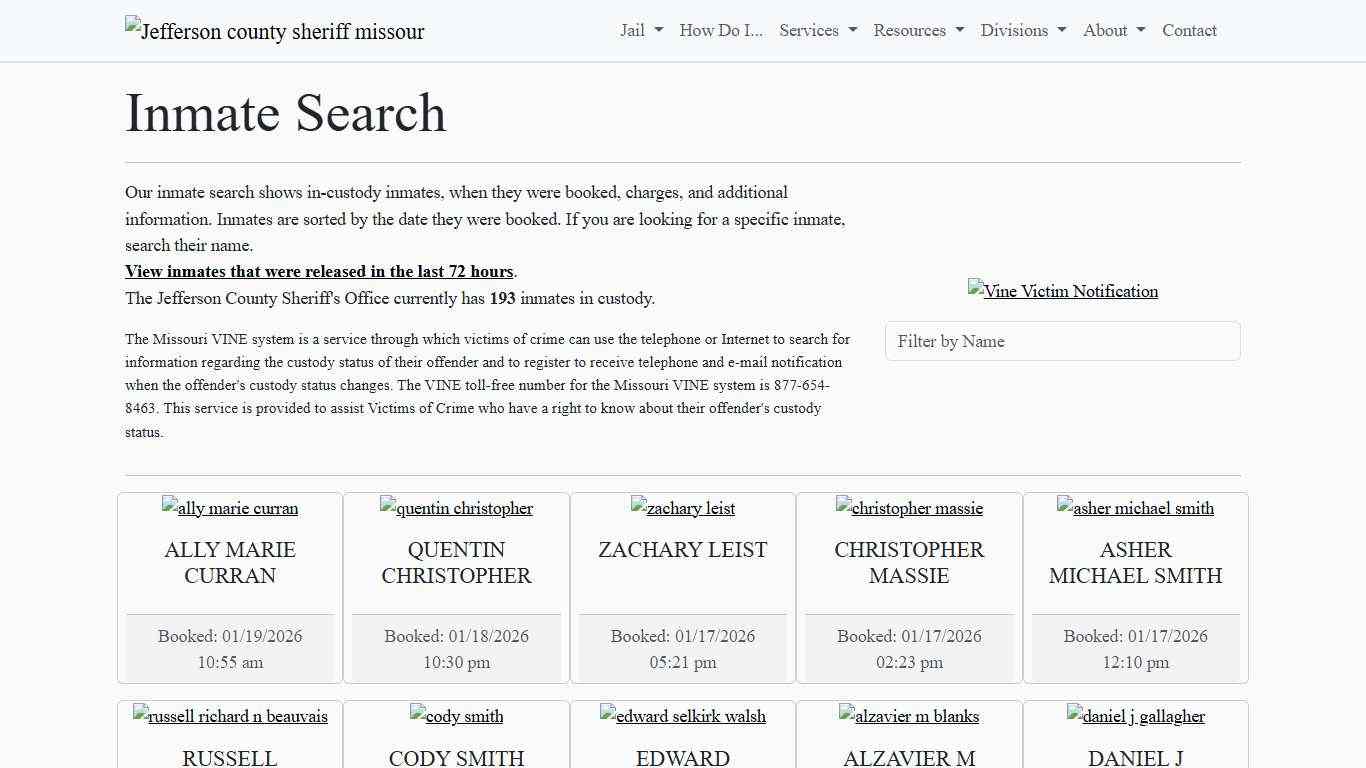Expand the About dropdown
Image resolution: width=1366 pixels, height=768 pixels.
pos(1112,31)
